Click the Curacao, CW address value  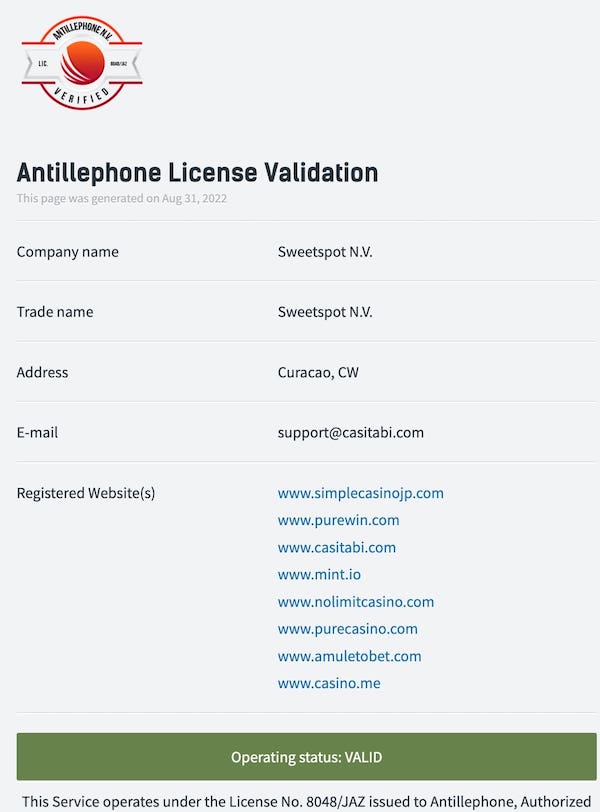point(317,372)
